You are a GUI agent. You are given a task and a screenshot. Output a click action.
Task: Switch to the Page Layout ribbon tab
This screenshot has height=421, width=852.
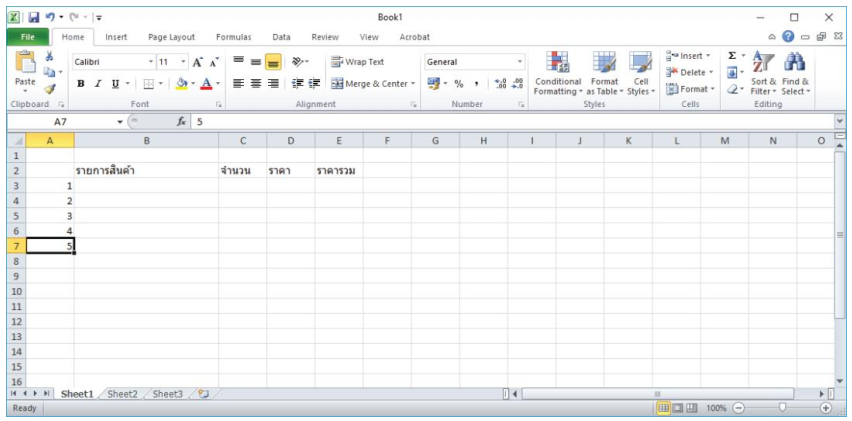[x=171, y=37]
